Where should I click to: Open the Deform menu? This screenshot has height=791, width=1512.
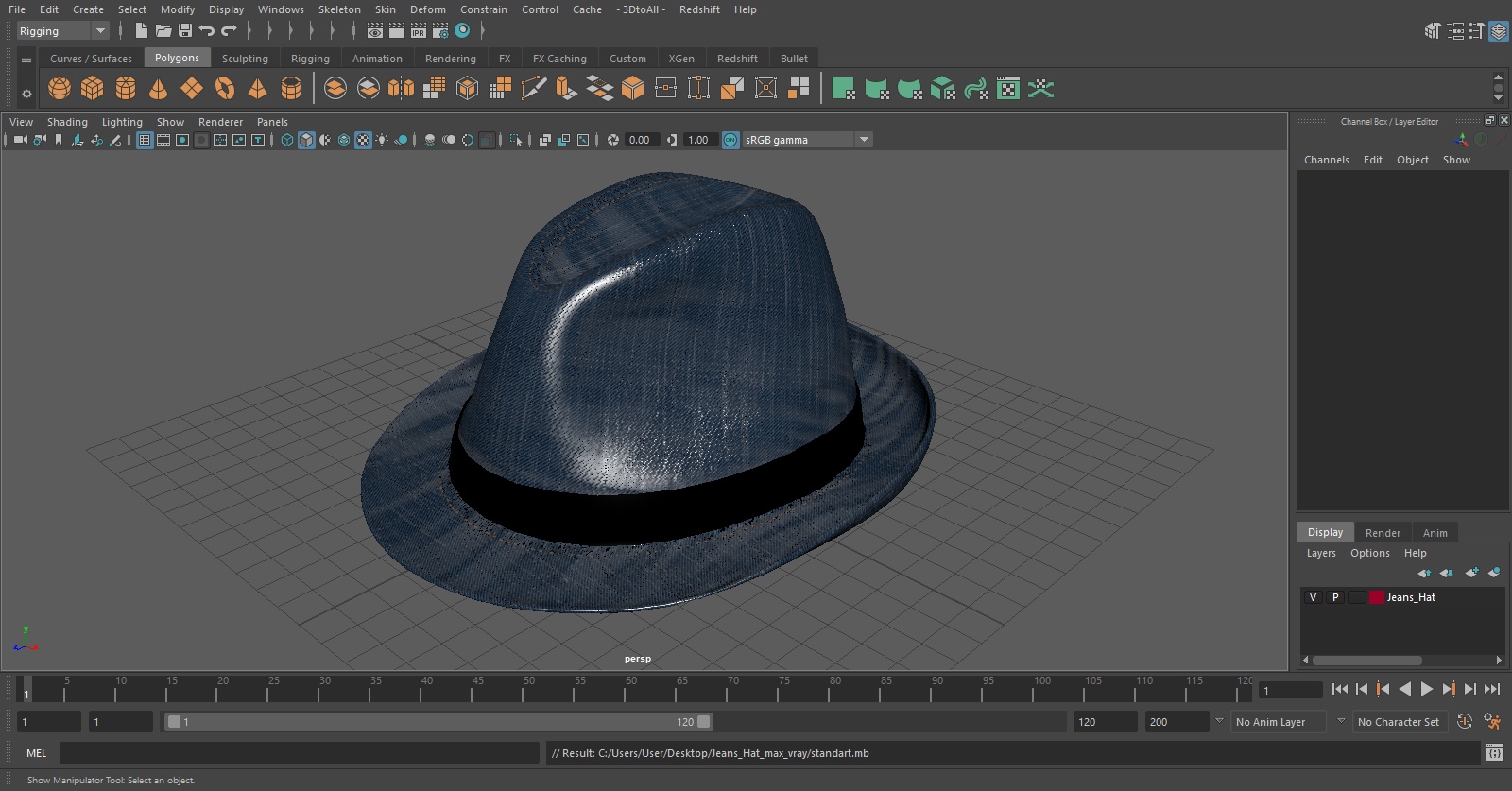click(x=427, y=9)
